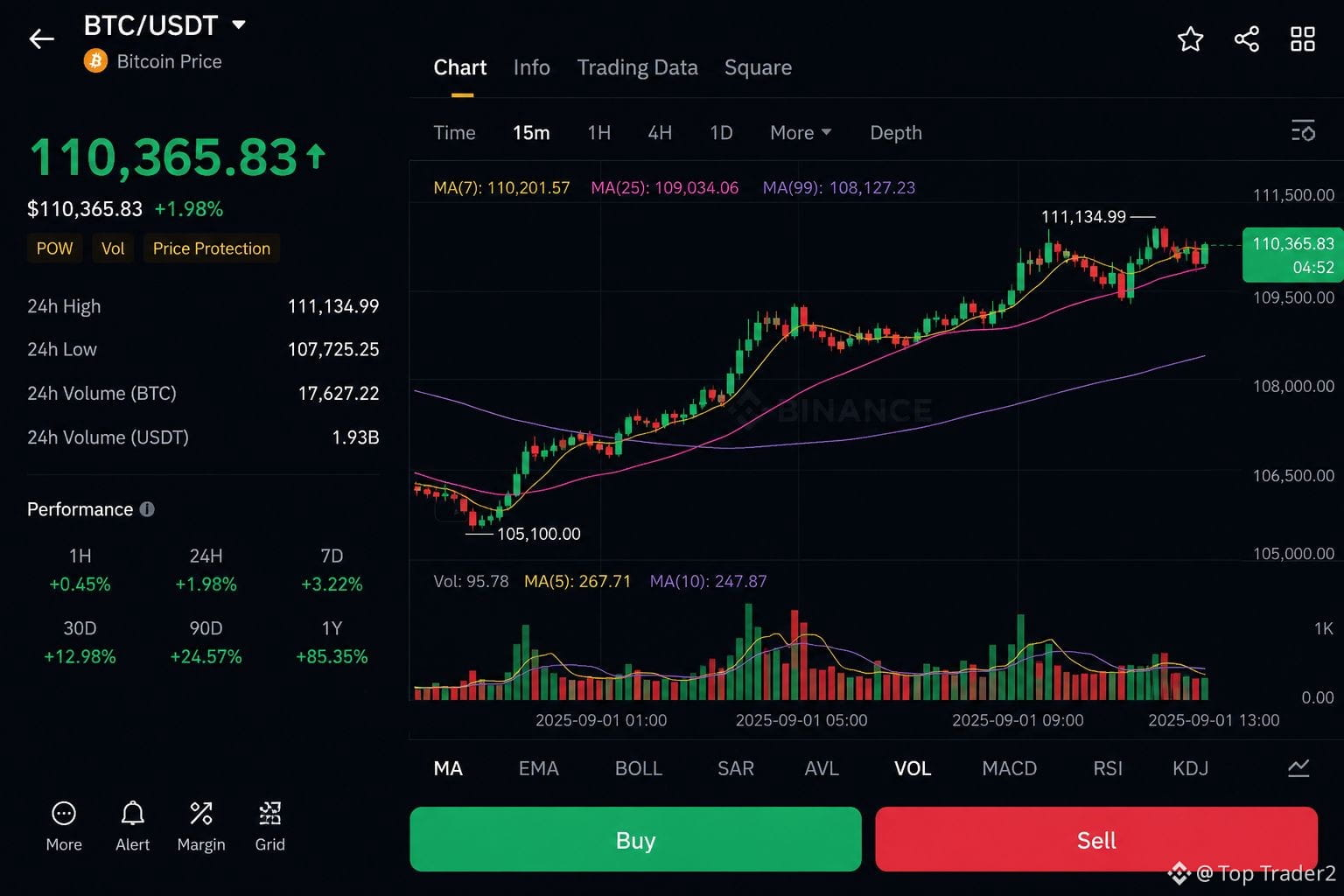Toggle the MA indicator

(x=448, y=768)
